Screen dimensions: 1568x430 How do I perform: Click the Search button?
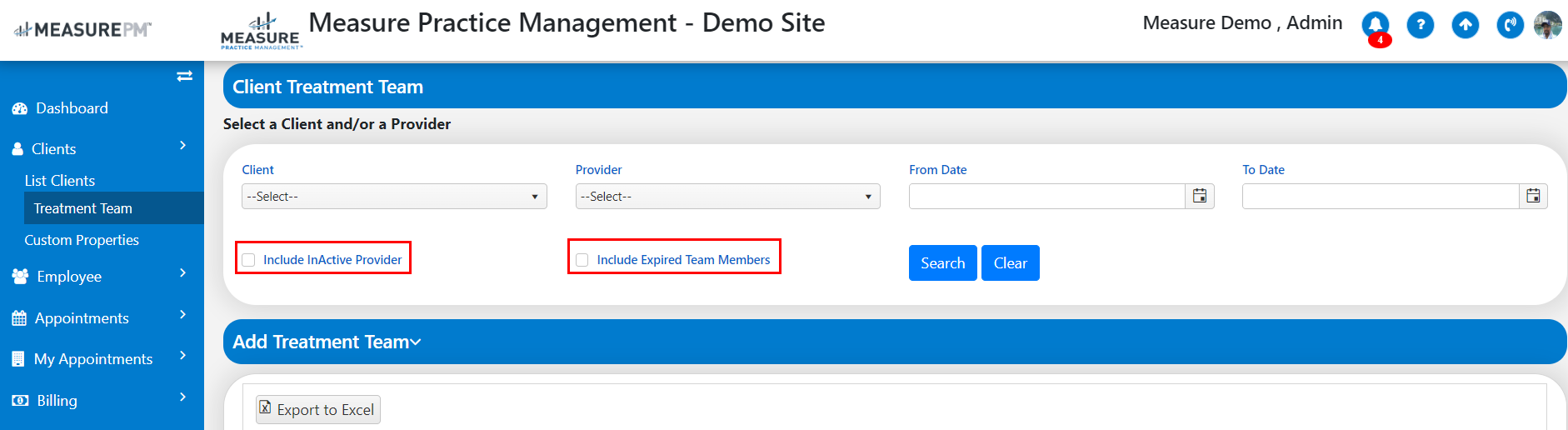[x=943, y=263]
